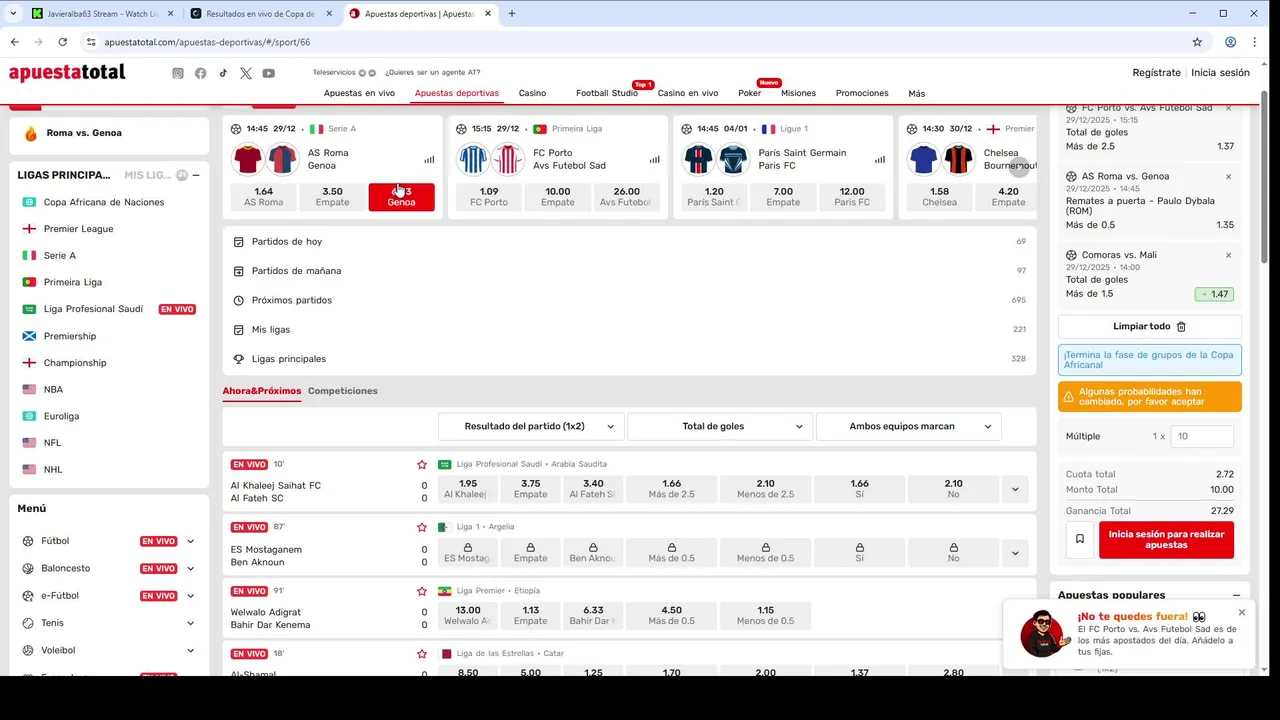This screenshot has width=1280, height=720.
Task: Open a new browser tab
Action: pyautogui.click(x=512, y=14)
